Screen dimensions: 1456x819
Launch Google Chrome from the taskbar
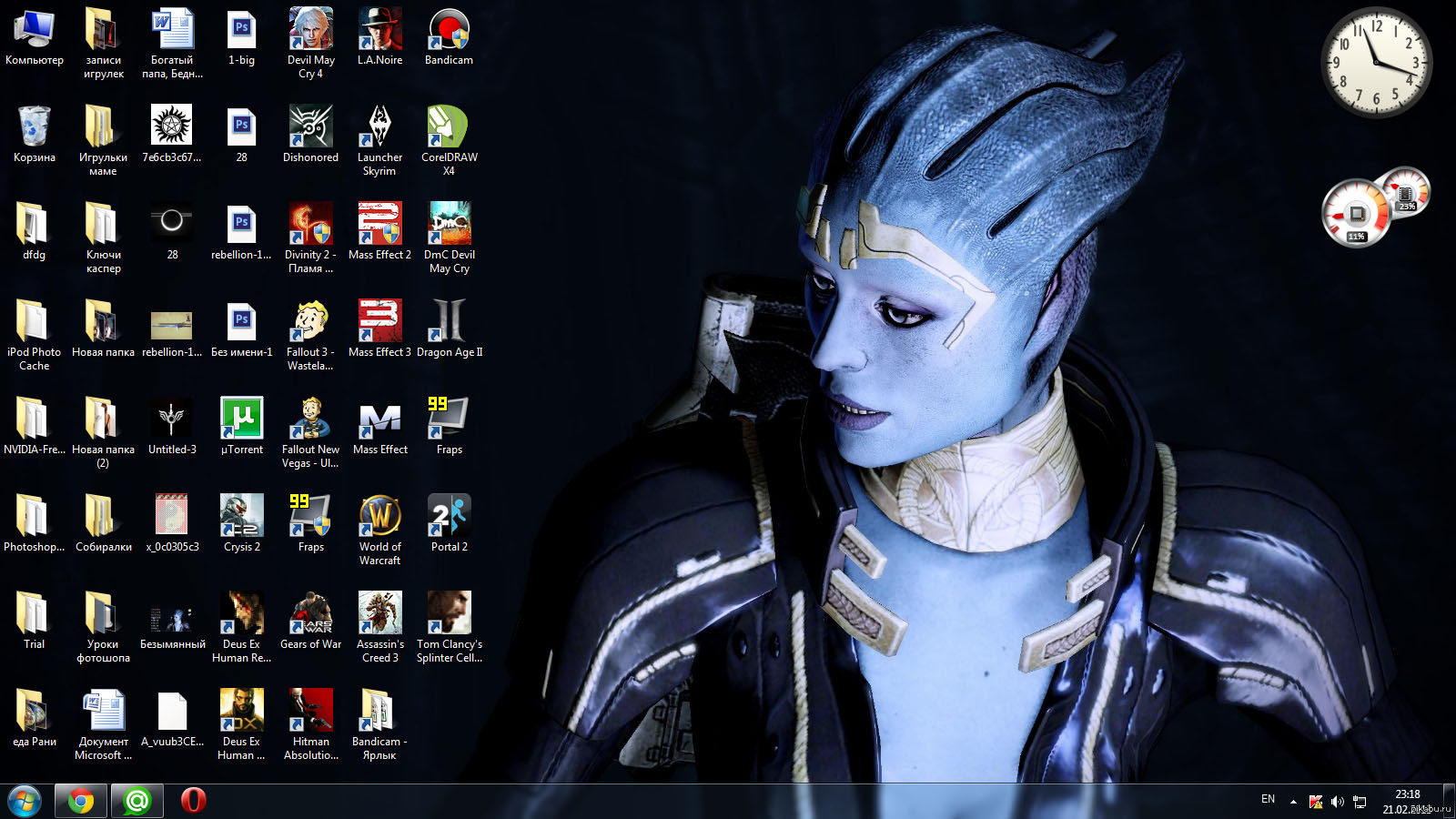(x=81, y=802)
